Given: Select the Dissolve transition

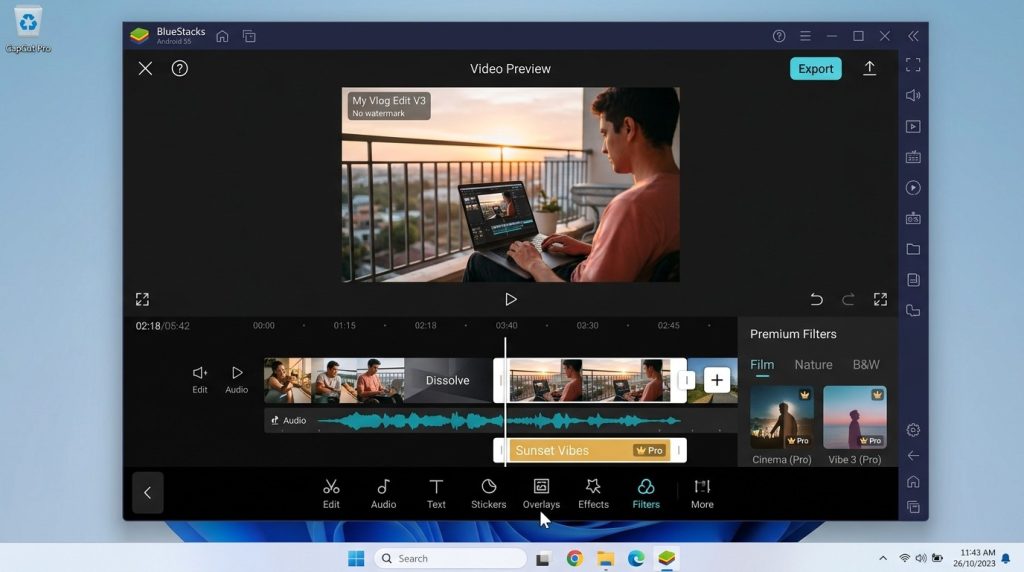Looking at the screenshot, I should click(x=448, y=380).
